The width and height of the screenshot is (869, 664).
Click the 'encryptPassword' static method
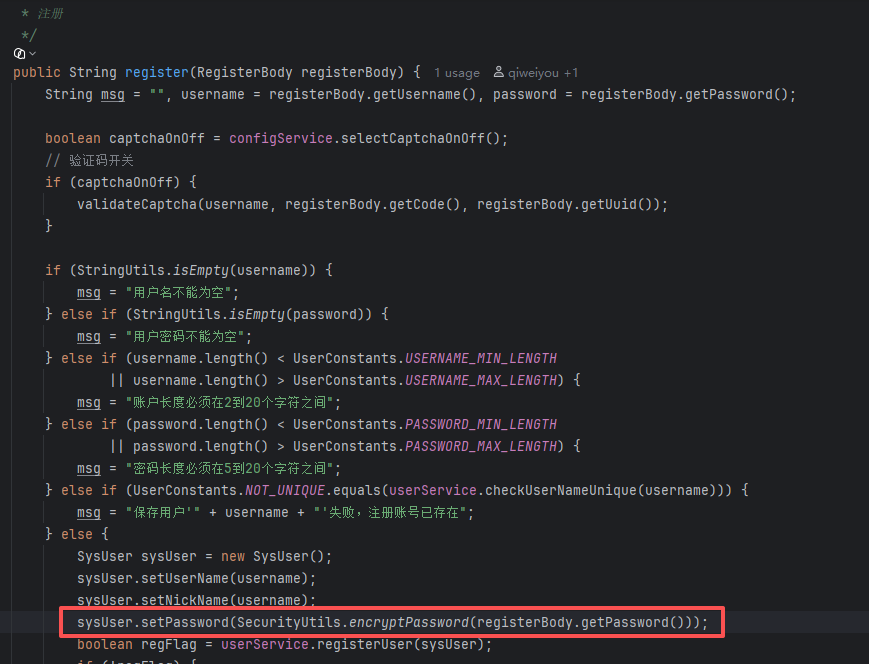(408, 622)
